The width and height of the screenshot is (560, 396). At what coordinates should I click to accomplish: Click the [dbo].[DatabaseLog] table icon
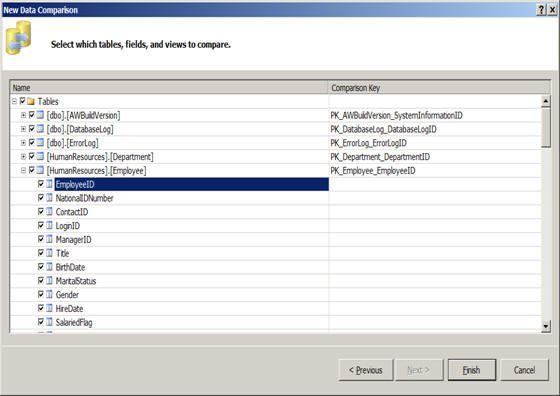click(40, 129)
